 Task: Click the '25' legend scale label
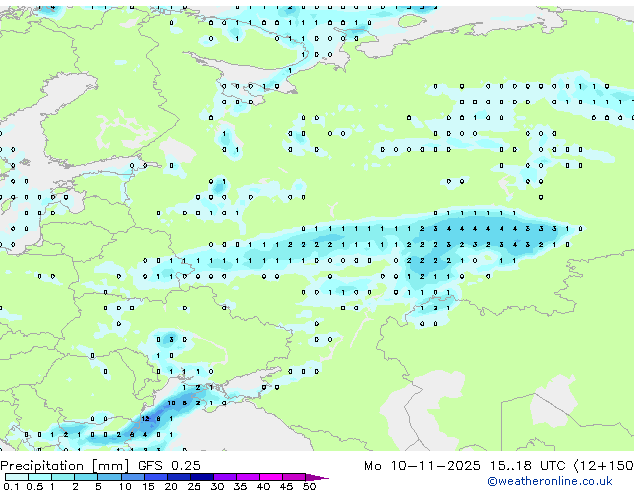tap(194, 486)
